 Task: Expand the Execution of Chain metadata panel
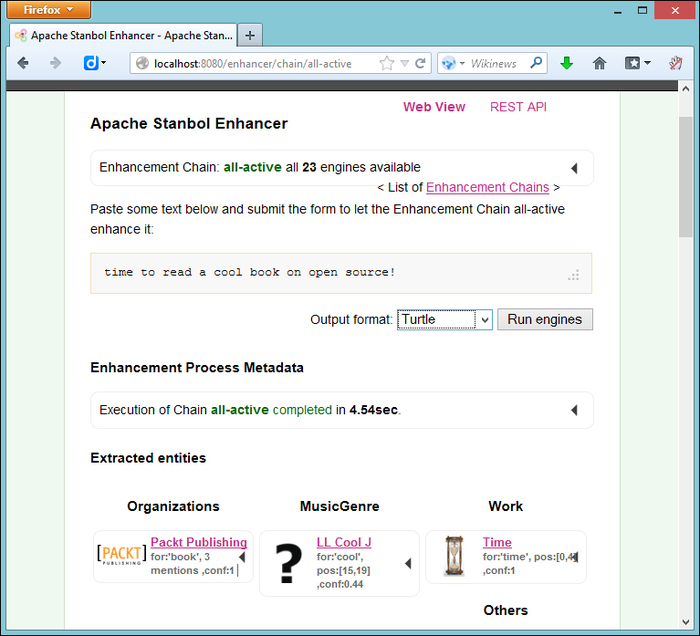point(574,410)
